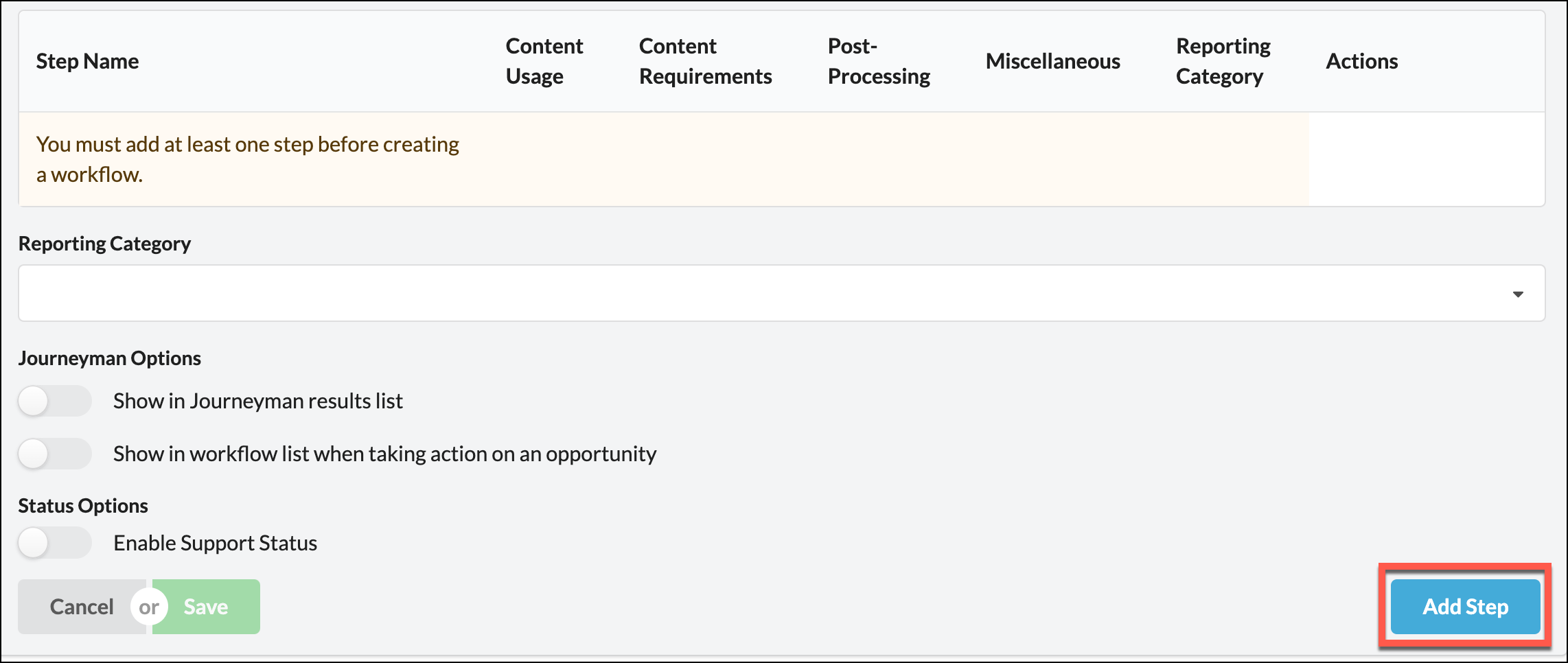This screenshot has width=1568, height=663.
Task: Click the Add Step button
Action: pyautogui.click(x=1465, y=607)
